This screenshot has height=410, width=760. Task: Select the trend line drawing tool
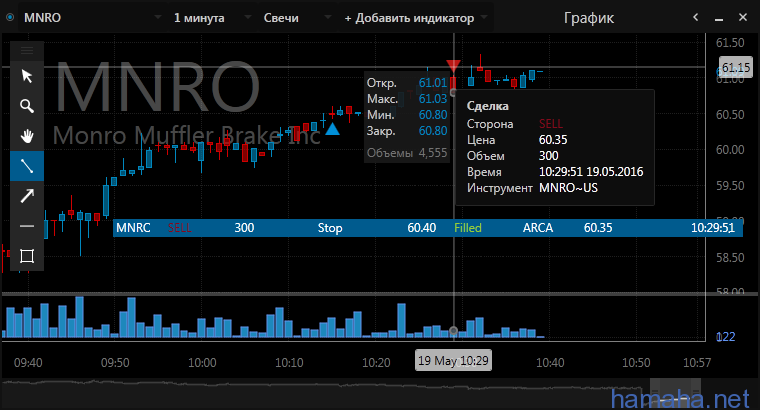[27, 166]
